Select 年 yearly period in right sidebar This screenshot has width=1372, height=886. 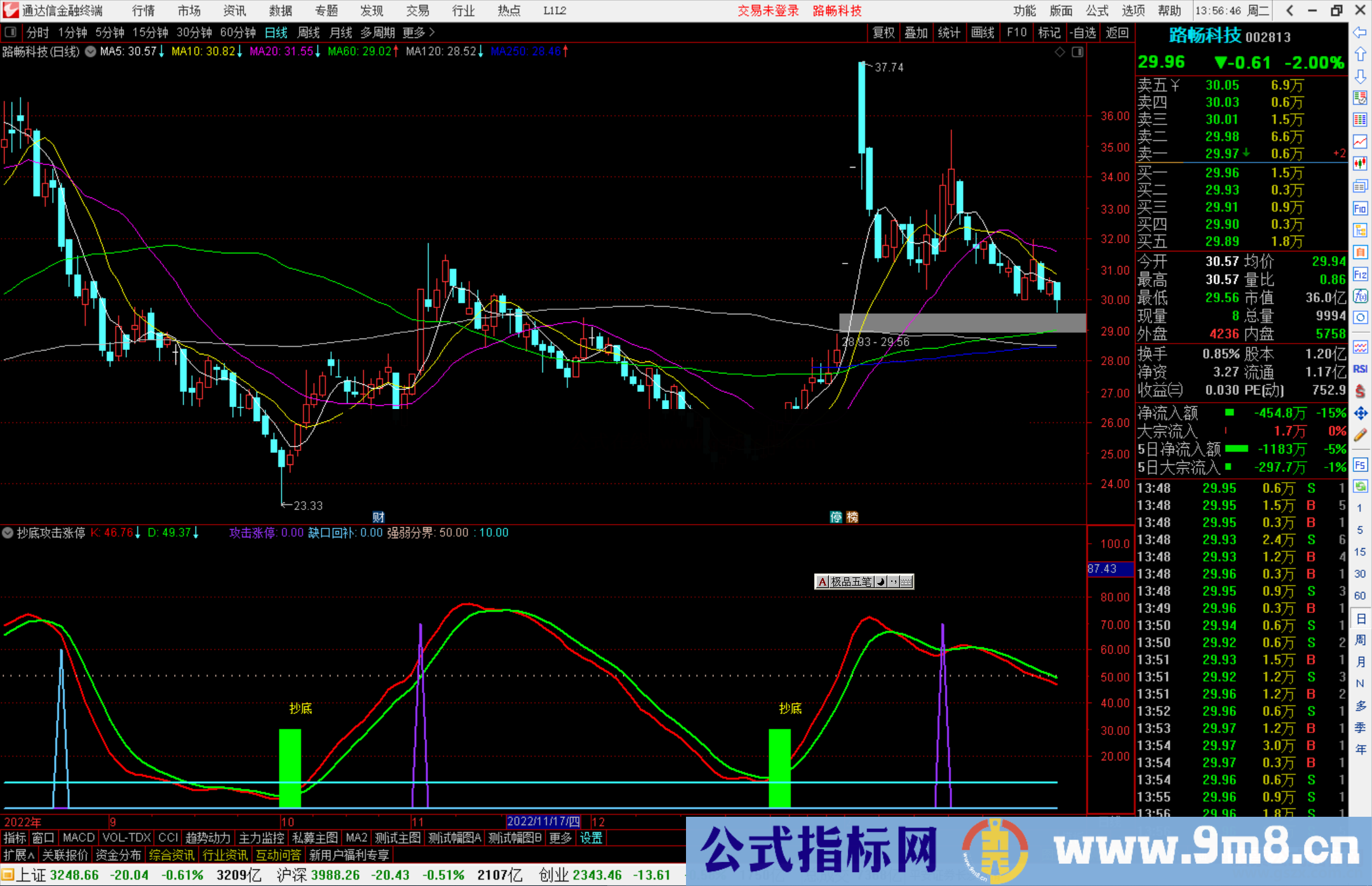(x=1360, y=749)
